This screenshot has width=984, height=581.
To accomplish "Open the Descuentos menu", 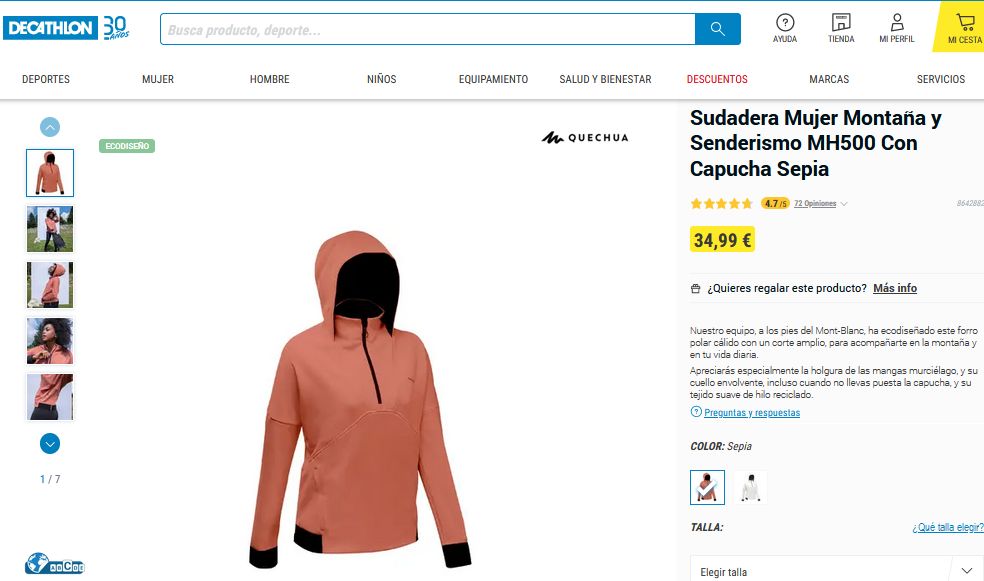I will coord(717,79).
